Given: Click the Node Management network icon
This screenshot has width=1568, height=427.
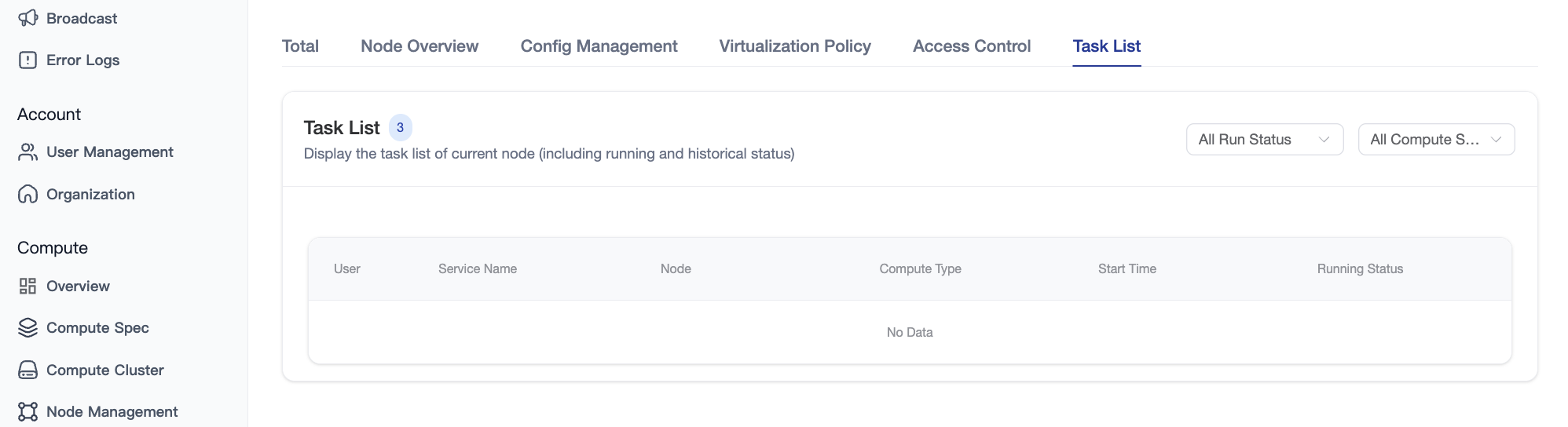Looking at the screenshot, I should point(27,412).
